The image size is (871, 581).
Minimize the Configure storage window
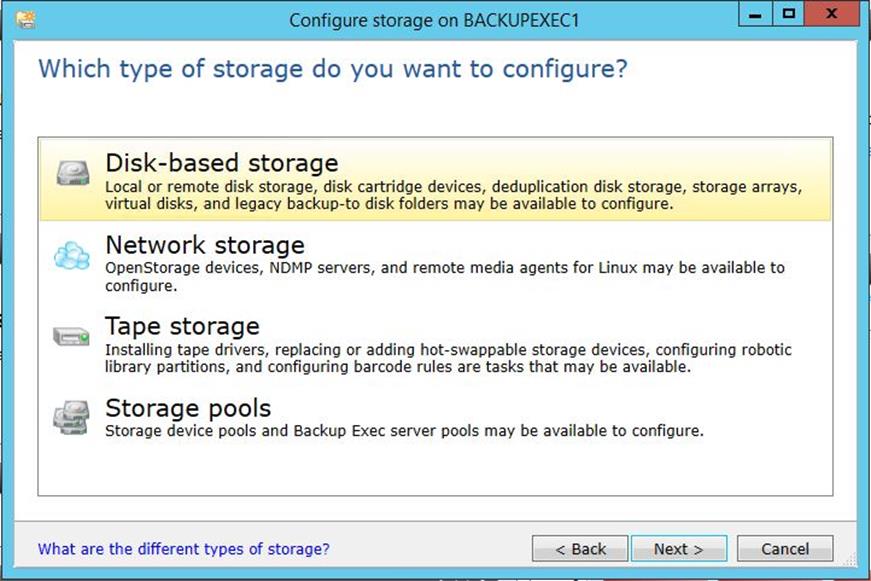[x=755, y=14]
